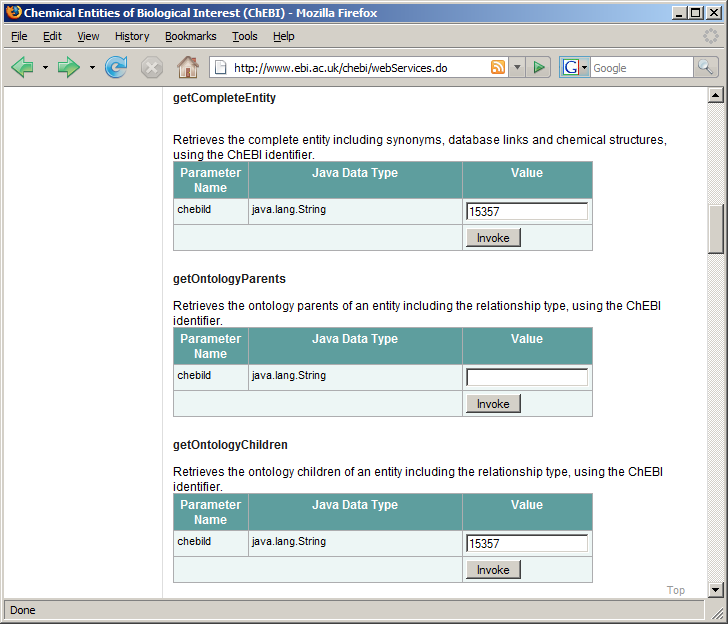Open the Google search engine selector
Viewport: 728px width, 624px height.
575,67
